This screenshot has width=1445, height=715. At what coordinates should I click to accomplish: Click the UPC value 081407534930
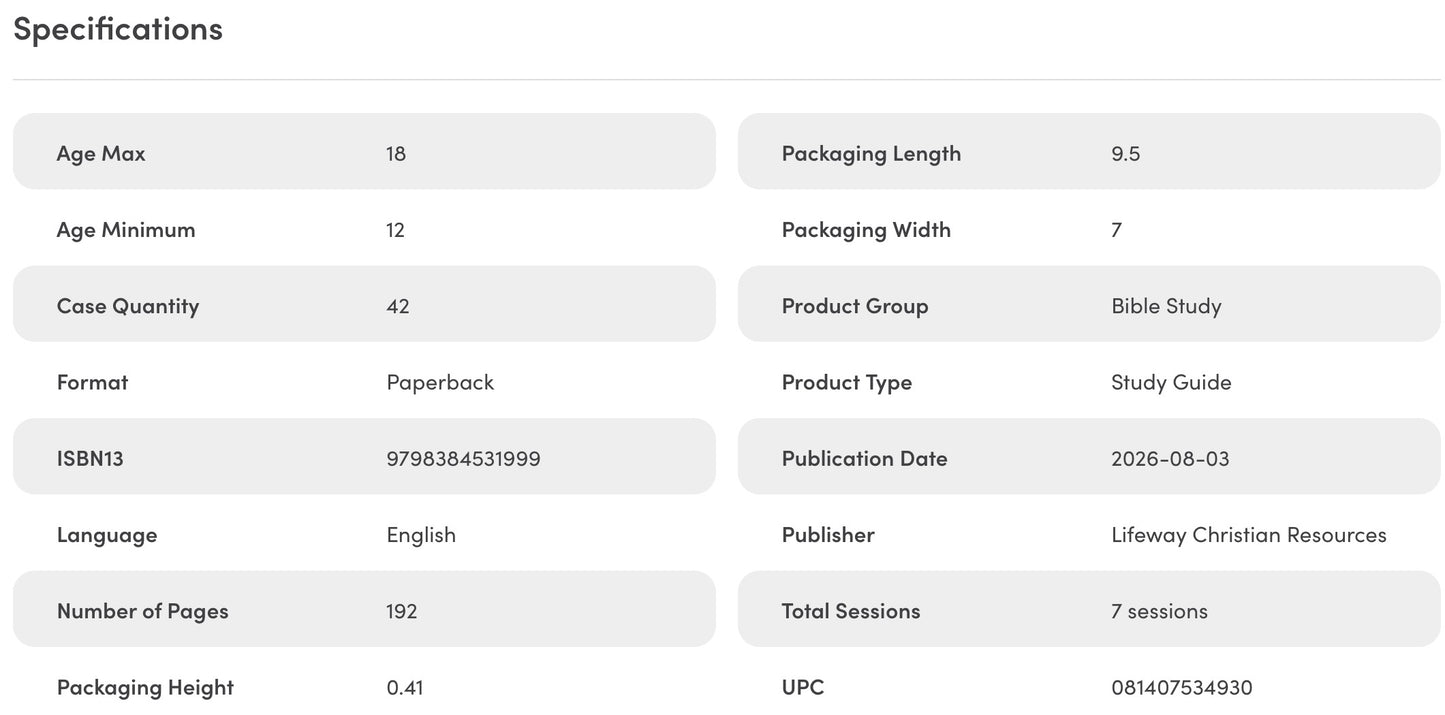(x=1181, y=688)
